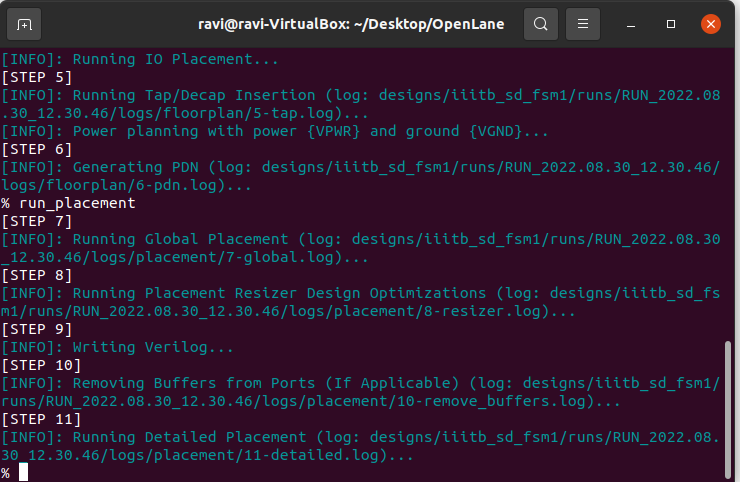Click the '[STEP 5]' line
The width and height of the screenshot is (740, 482).
tap(37, 77)
